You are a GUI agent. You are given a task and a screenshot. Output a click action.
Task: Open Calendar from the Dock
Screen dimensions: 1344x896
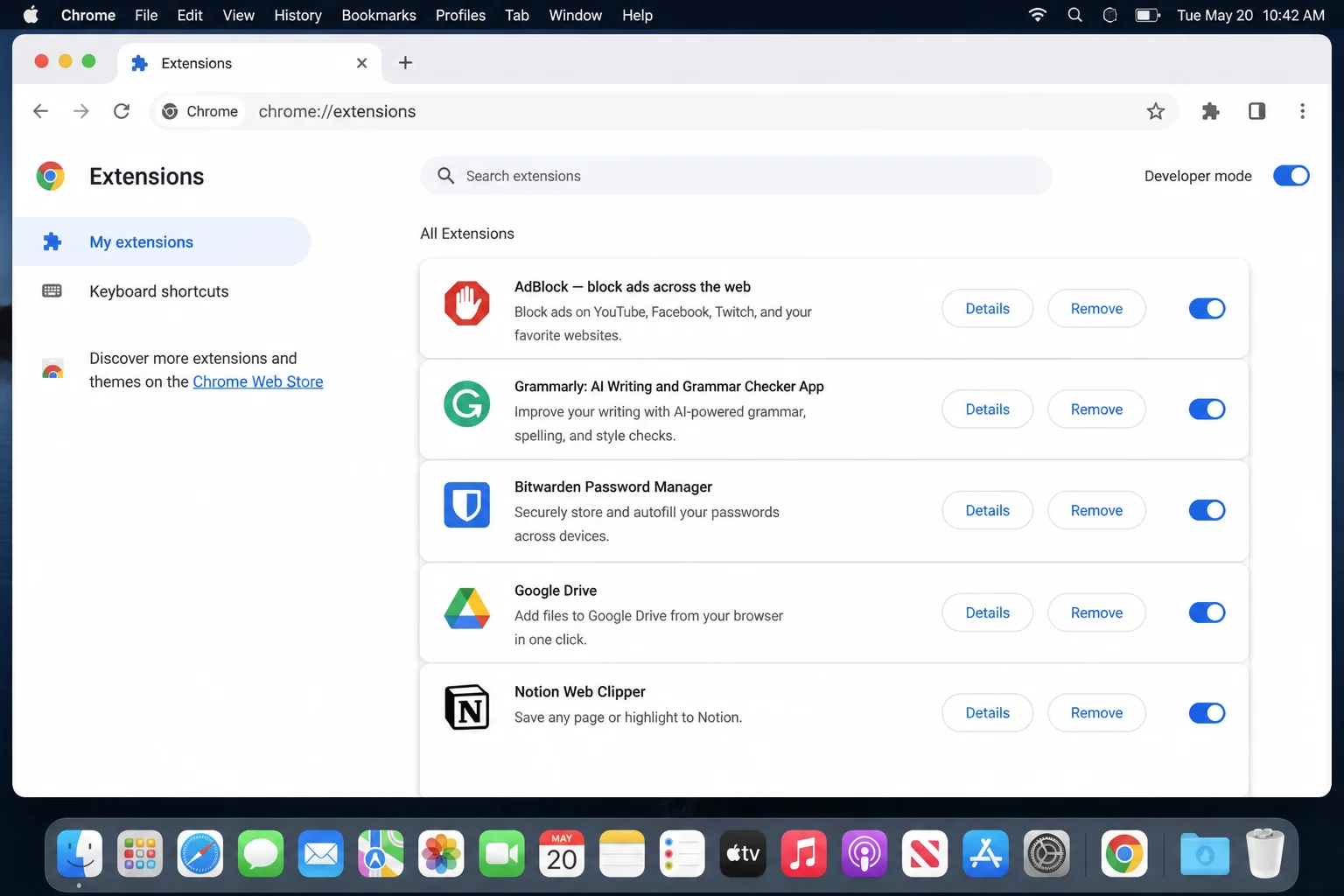562,854
